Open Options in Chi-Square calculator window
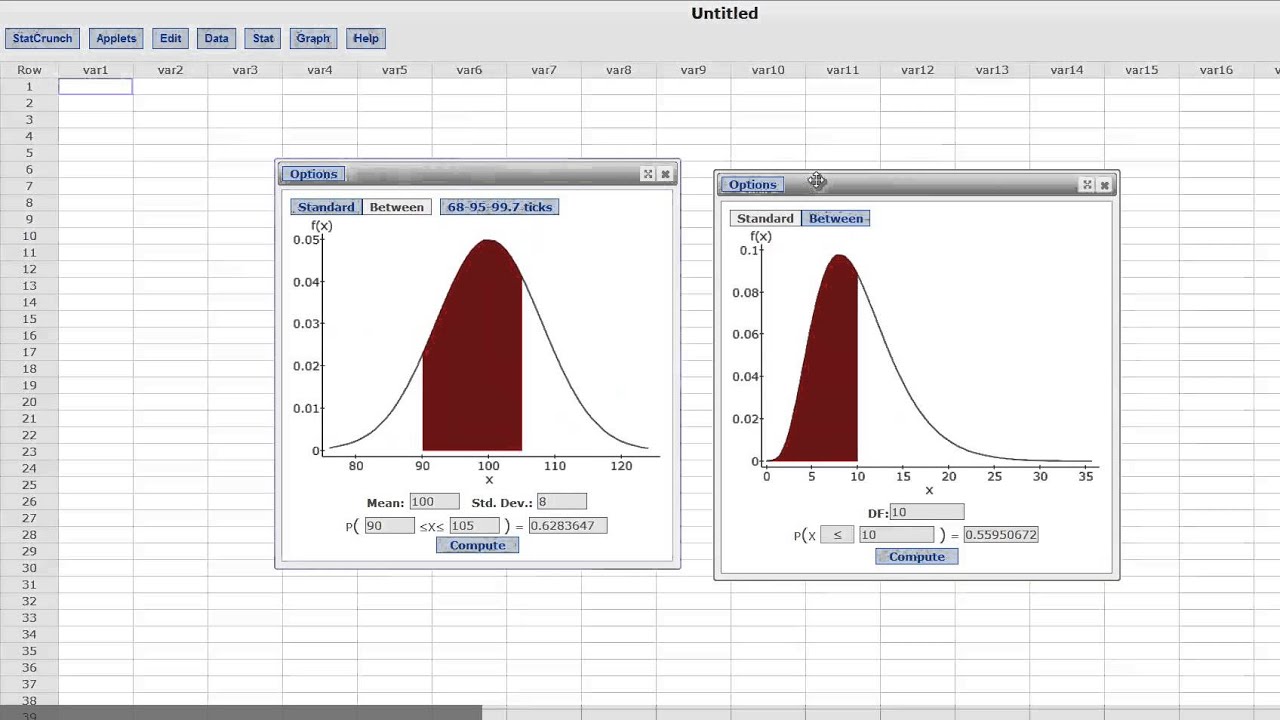 tap(752, 184)
